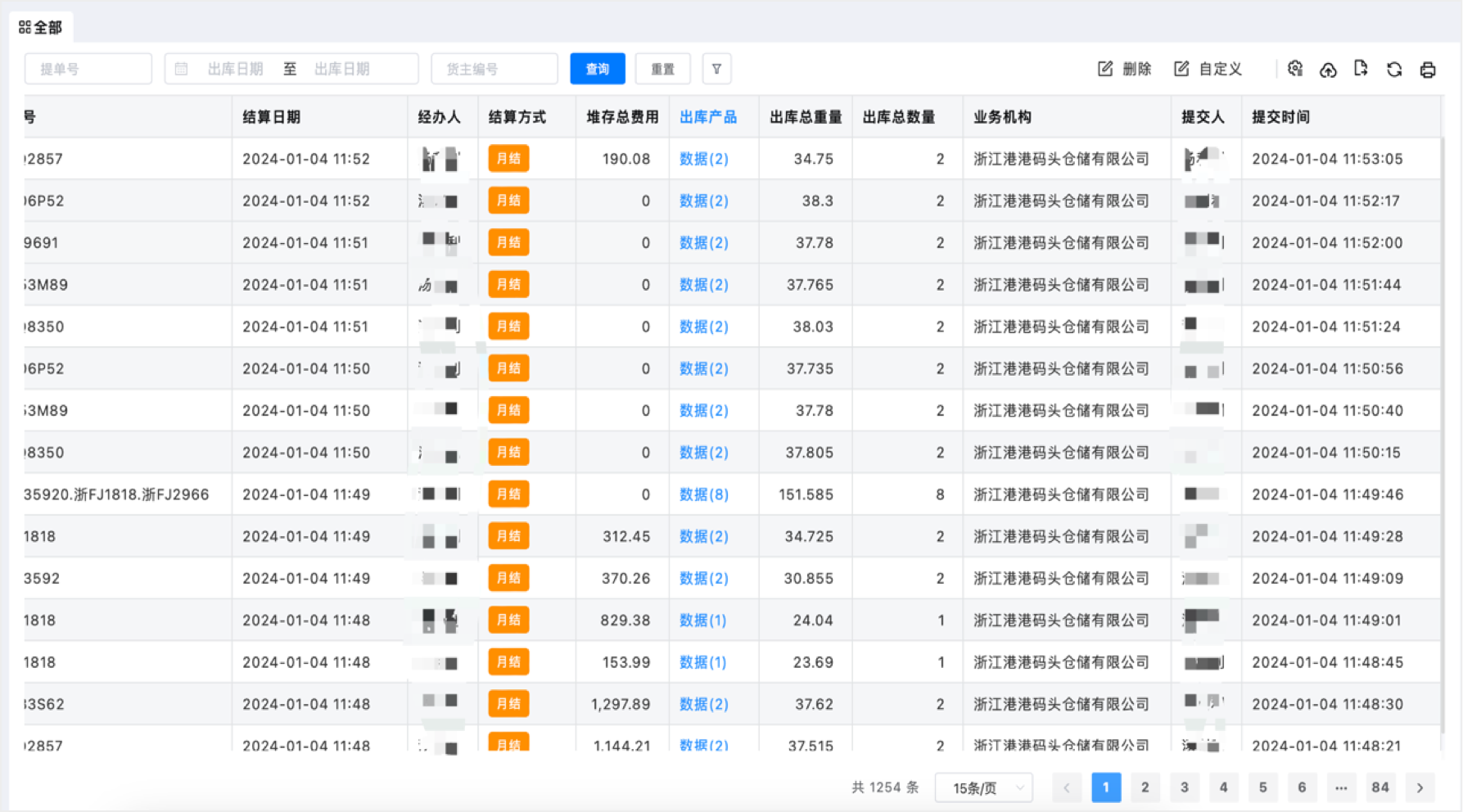The width and height of the screenshot is (1463, 812).
Task: Click the cloud upload icon
Action: click(1328, 70)
